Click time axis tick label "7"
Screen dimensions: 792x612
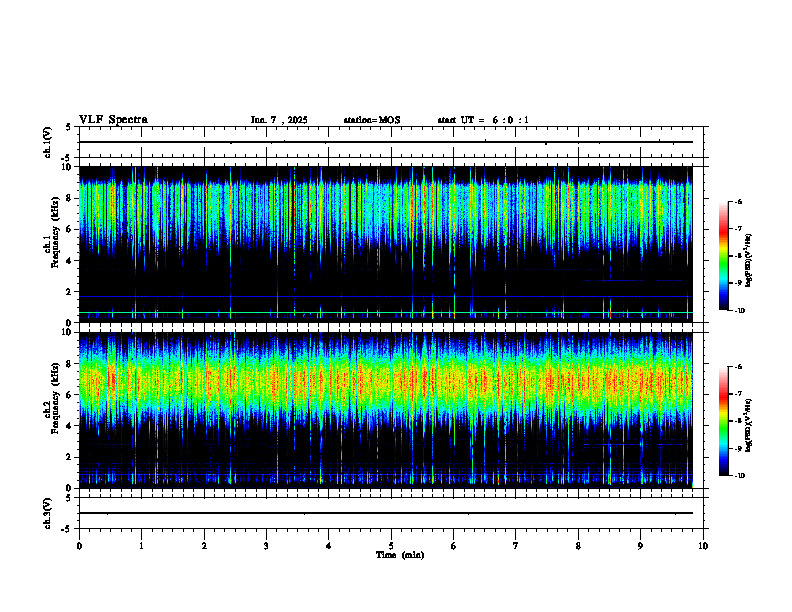pyautogui.click(x=516, y=546)
